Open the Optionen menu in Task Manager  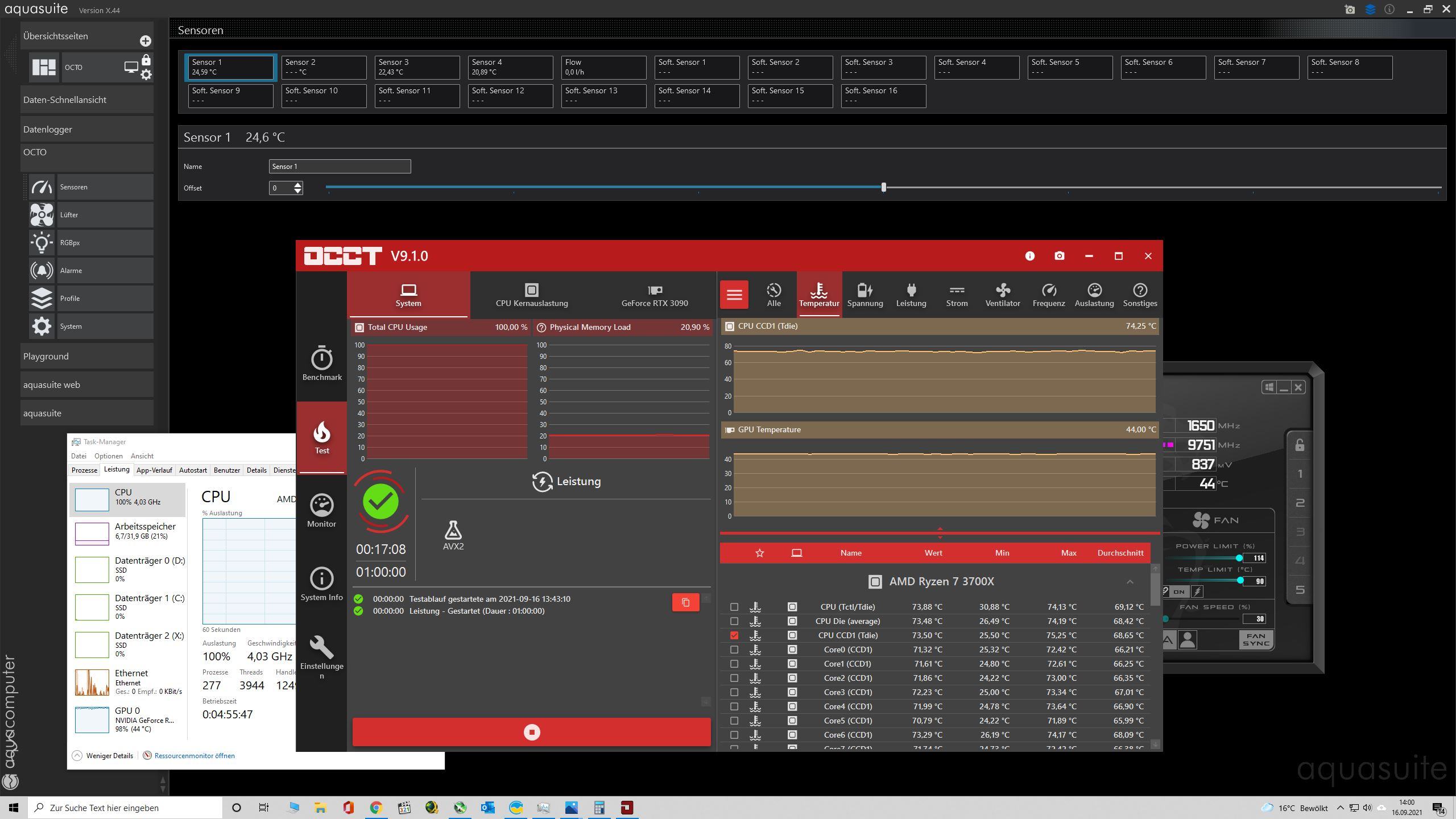tap(108, 456)
